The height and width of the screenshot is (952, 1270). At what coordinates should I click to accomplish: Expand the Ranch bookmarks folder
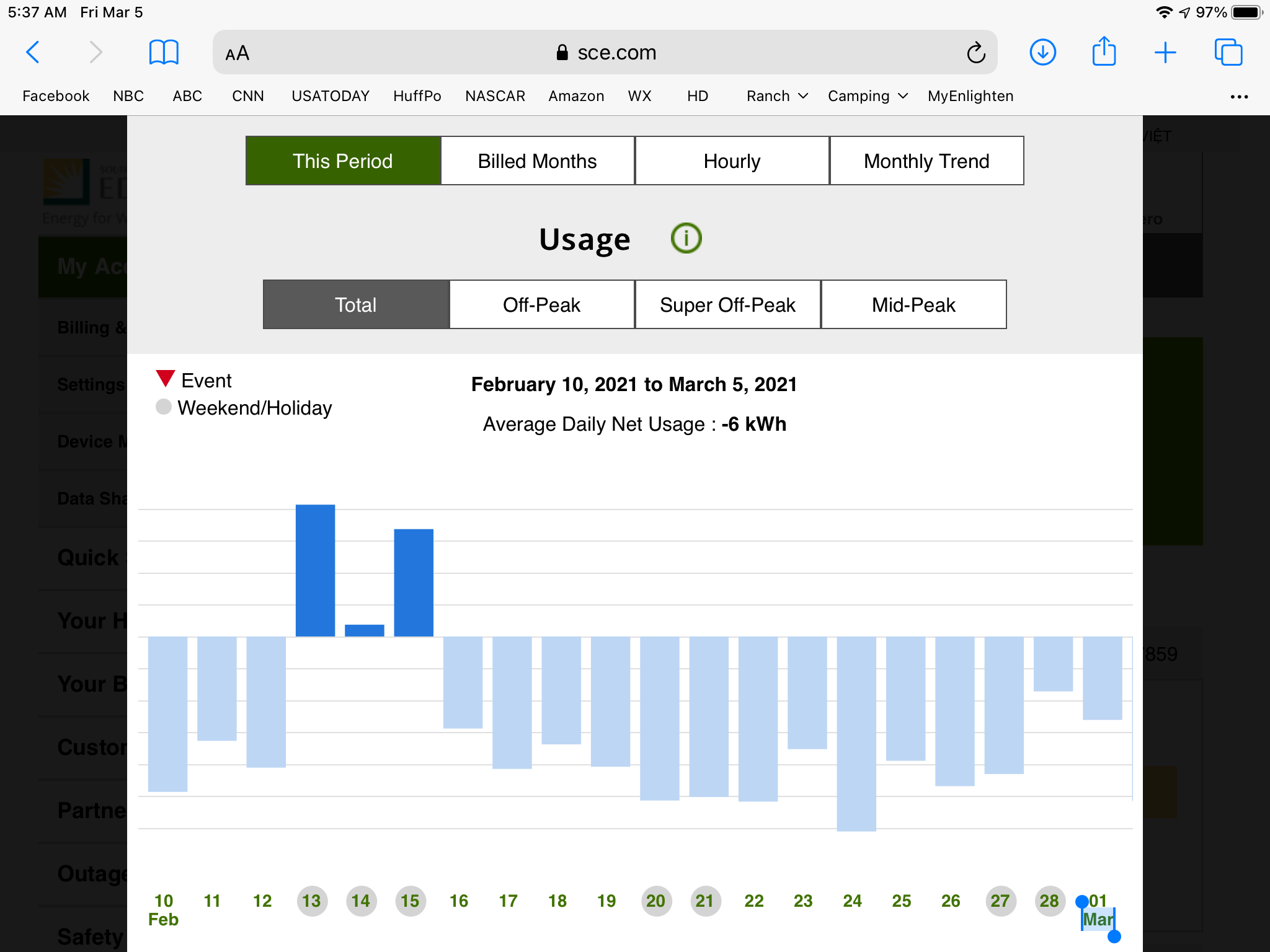(776, 96)
